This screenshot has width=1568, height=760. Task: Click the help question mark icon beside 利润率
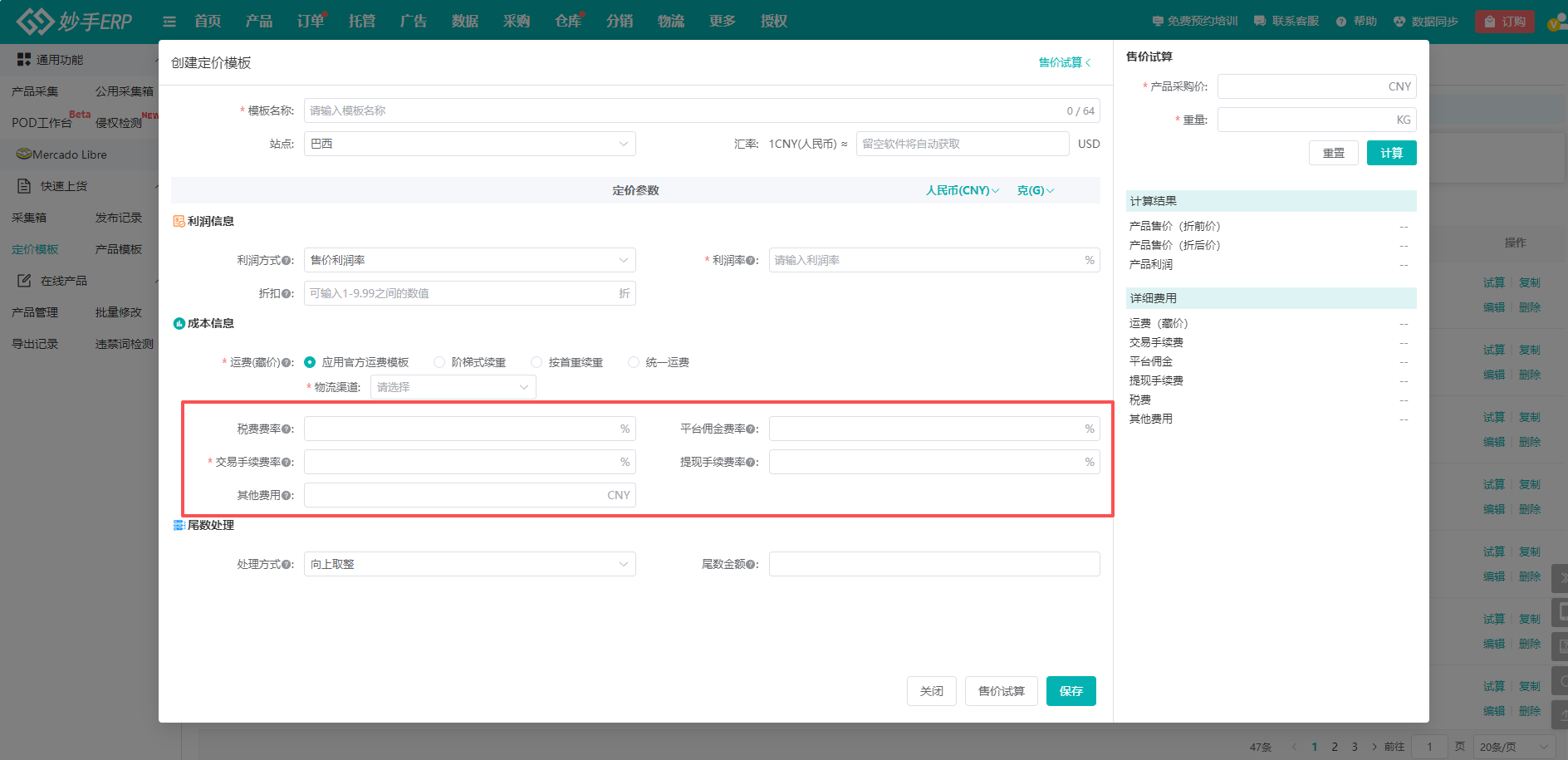pyautogui.click(x=751, y=261)
